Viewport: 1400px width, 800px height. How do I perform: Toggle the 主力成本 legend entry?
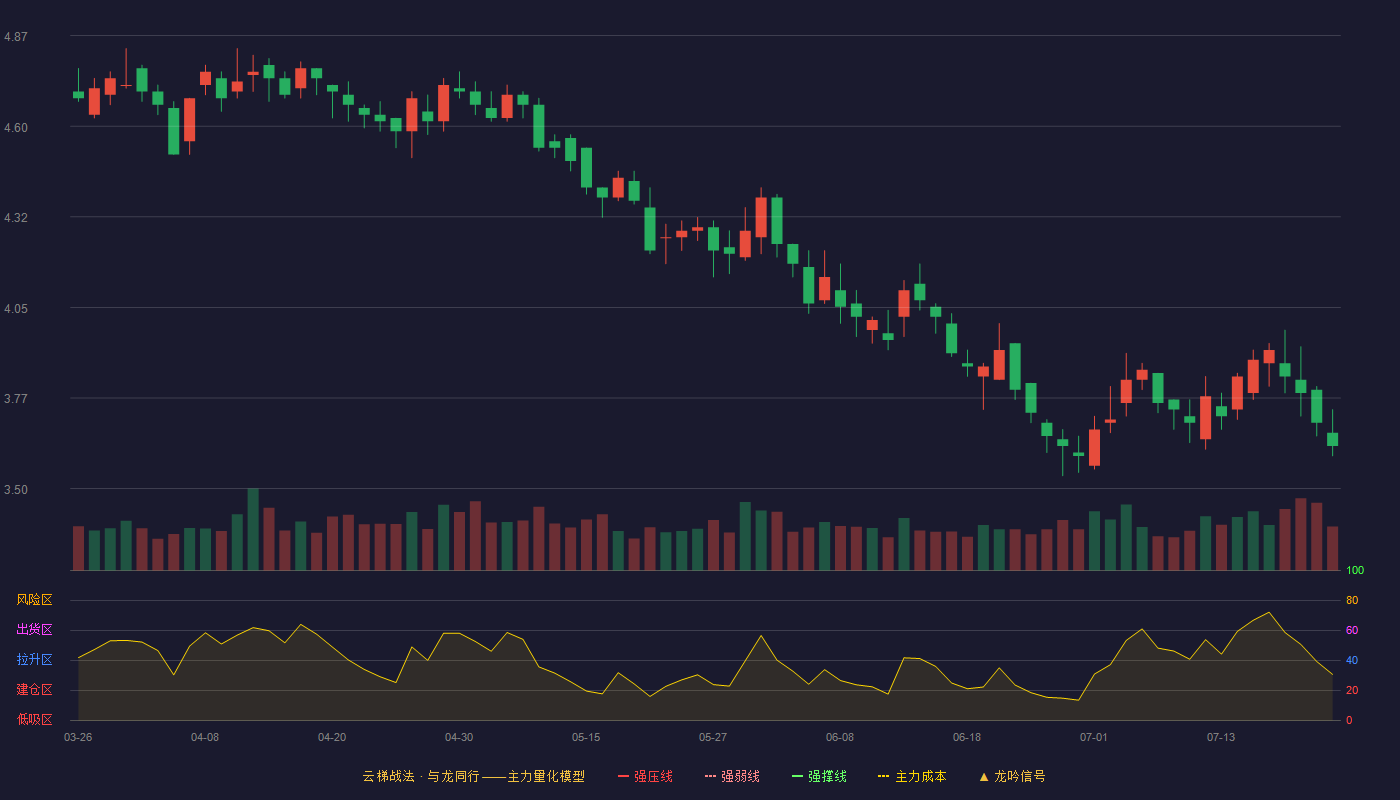click(912, 776)
